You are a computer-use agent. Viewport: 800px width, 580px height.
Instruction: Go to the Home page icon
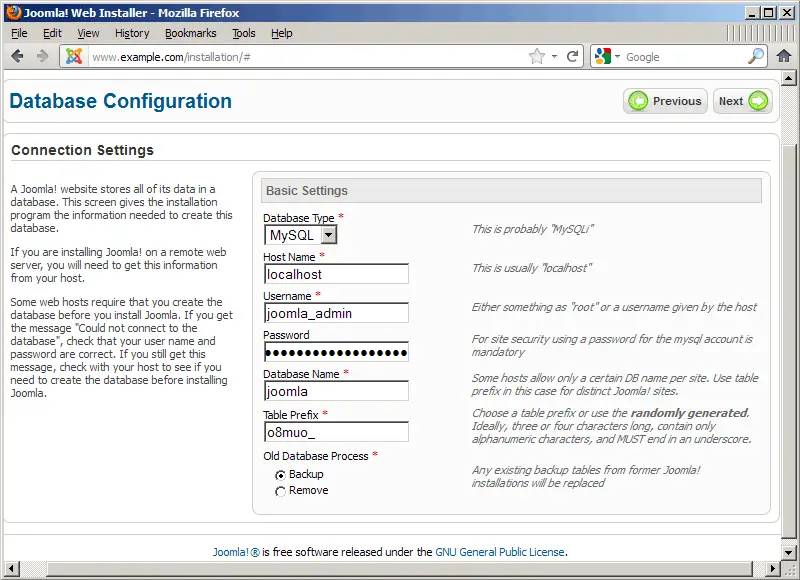point(784,56)
